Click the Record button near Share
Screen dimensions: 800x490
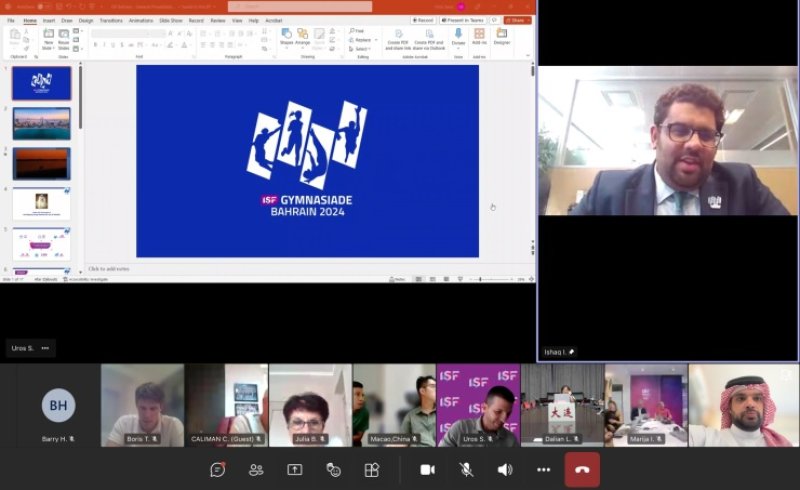point(423,20)
